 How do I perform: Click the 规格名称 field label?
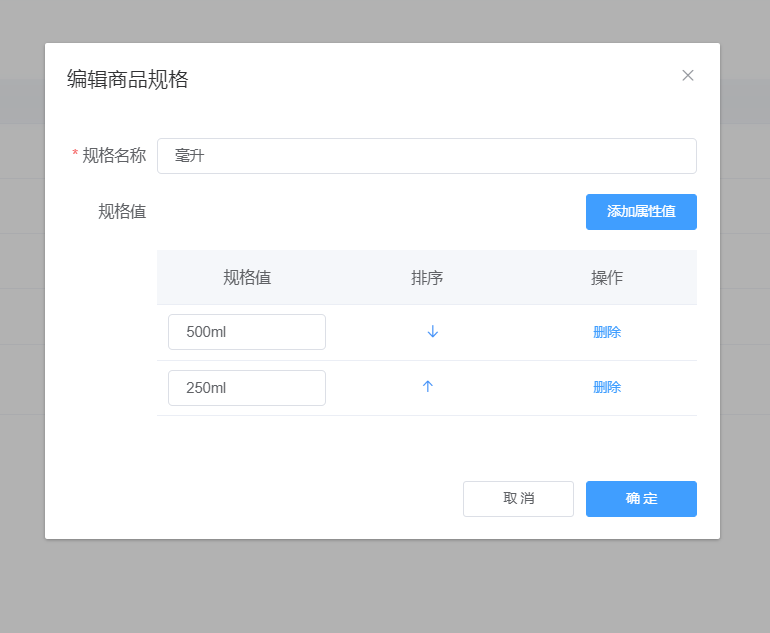click(x=114, y=155)
